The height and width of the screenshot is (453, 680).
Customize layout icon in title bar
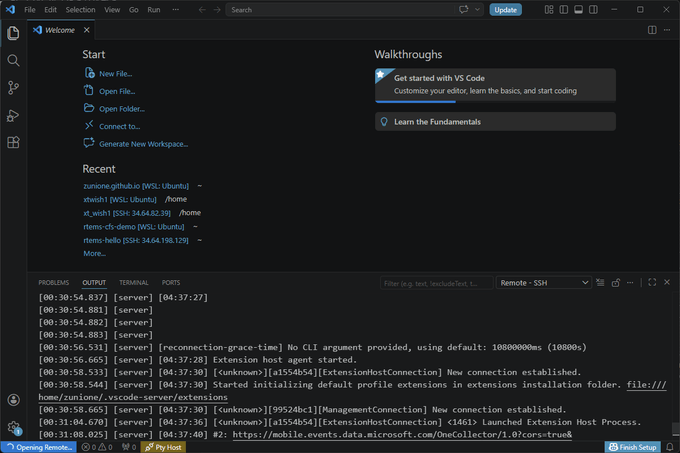point(549,10)
